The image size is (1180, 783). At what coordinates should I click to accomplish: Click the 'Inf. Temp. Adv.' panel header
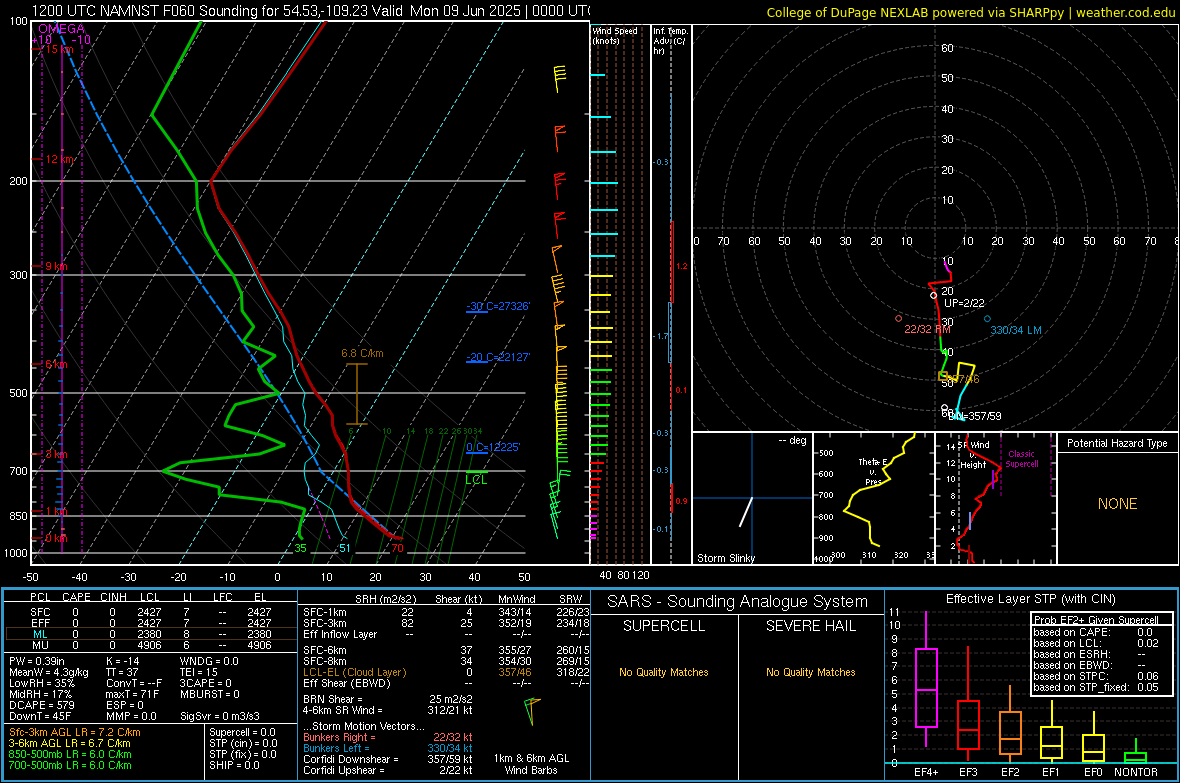[x=670, y=41]
